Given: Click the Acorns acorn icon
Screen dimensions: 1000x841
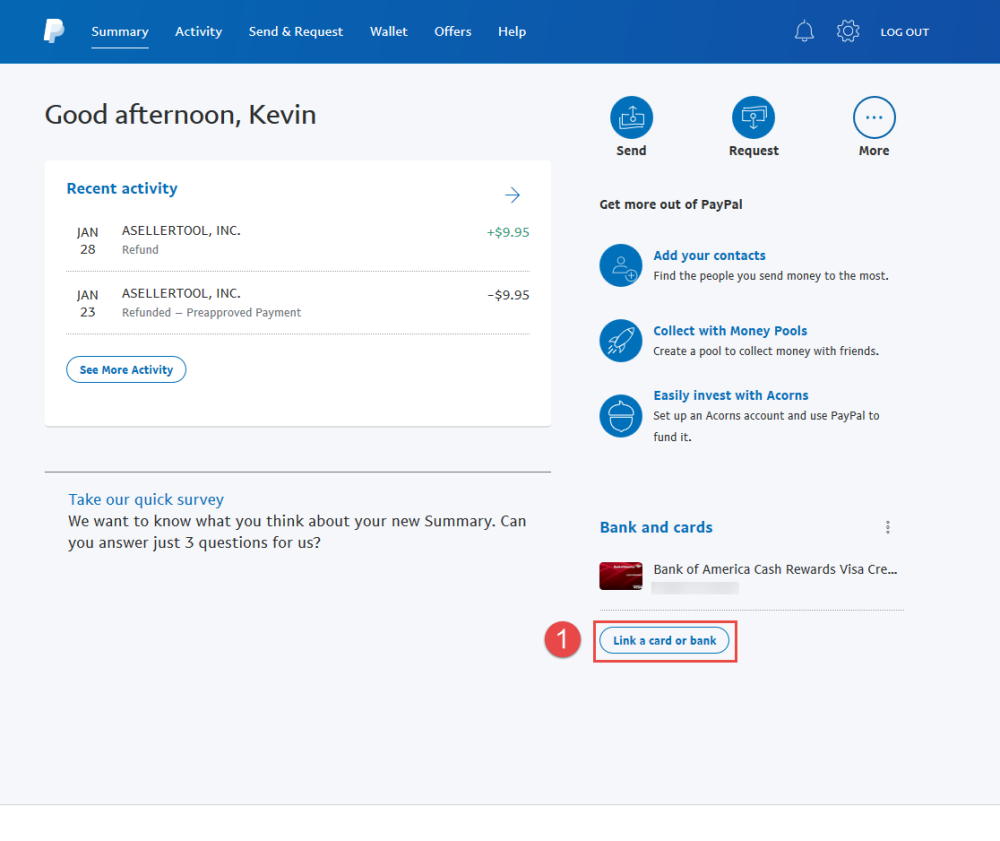Looking at the screenshot, I should [621, 416].
